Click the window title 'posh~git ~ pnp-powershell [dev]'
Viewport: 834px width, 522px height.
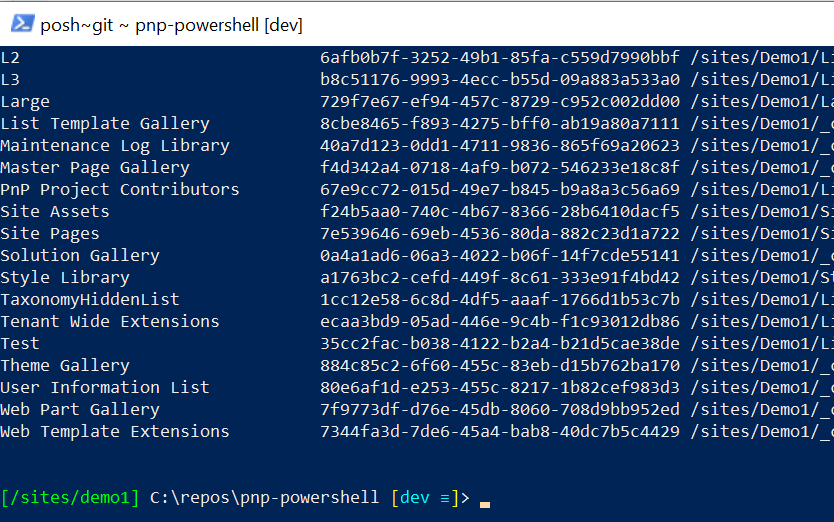coord(171,25)
